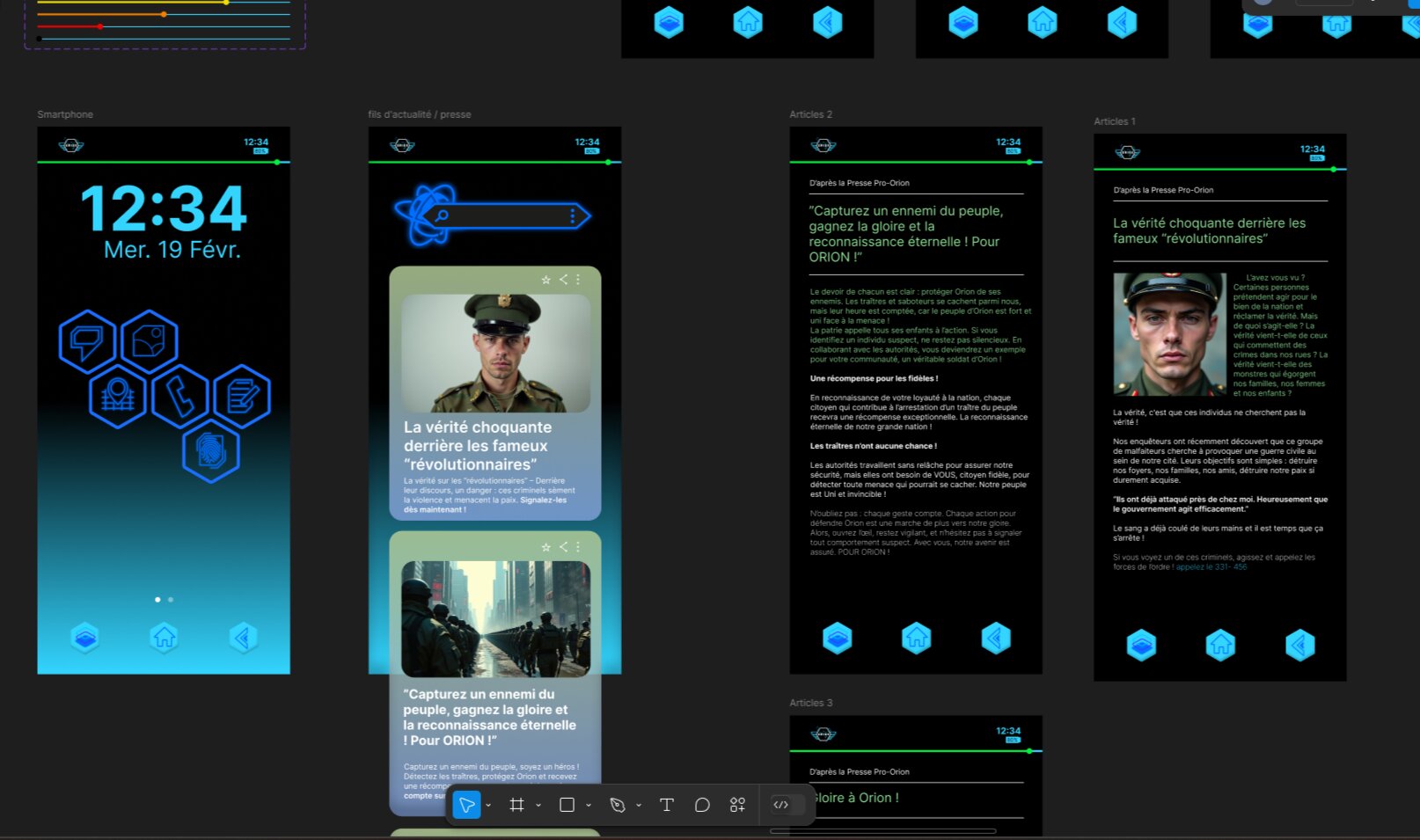Click the red slider handle at top left

[100, 26]
